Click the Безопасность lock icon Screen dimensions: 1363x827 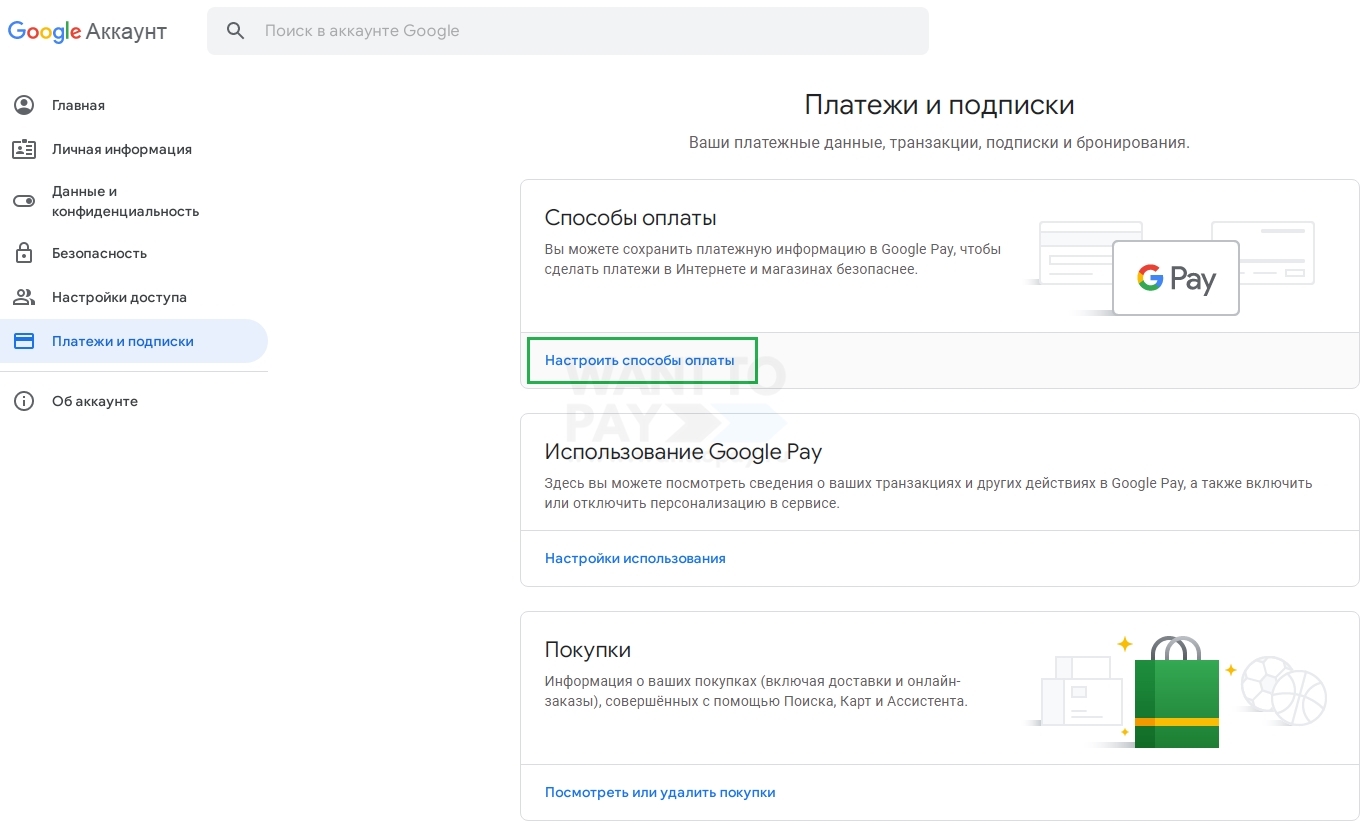[x=23, y=253]
